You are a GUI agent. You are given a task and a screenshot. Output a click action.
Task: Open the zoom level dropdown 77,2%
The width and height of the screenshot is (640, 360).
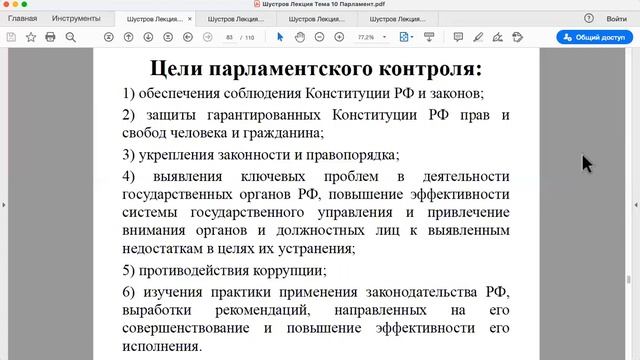point(371,37)
